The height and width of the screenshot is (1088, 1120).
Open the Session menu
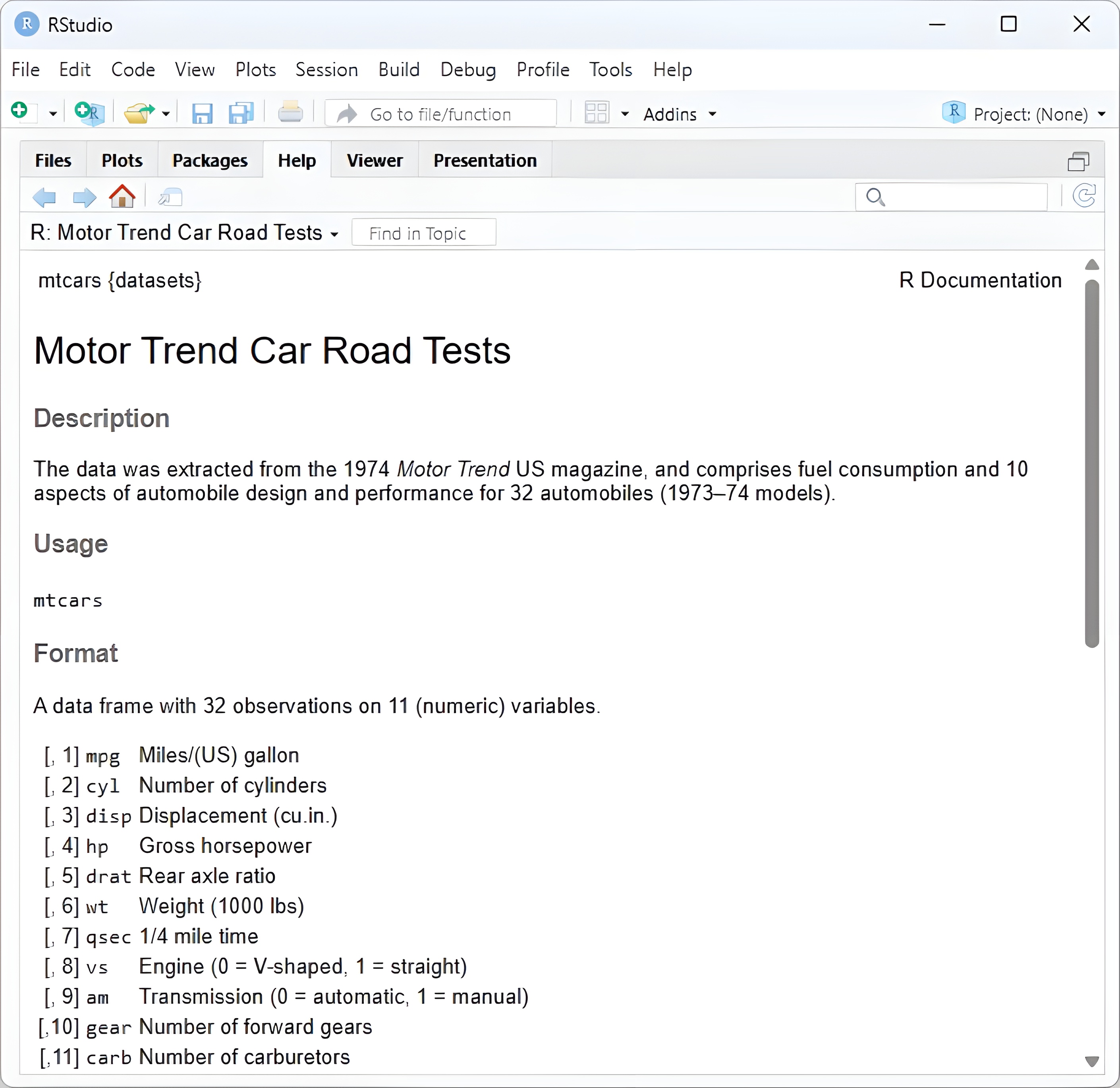click(x=326, y=70)
